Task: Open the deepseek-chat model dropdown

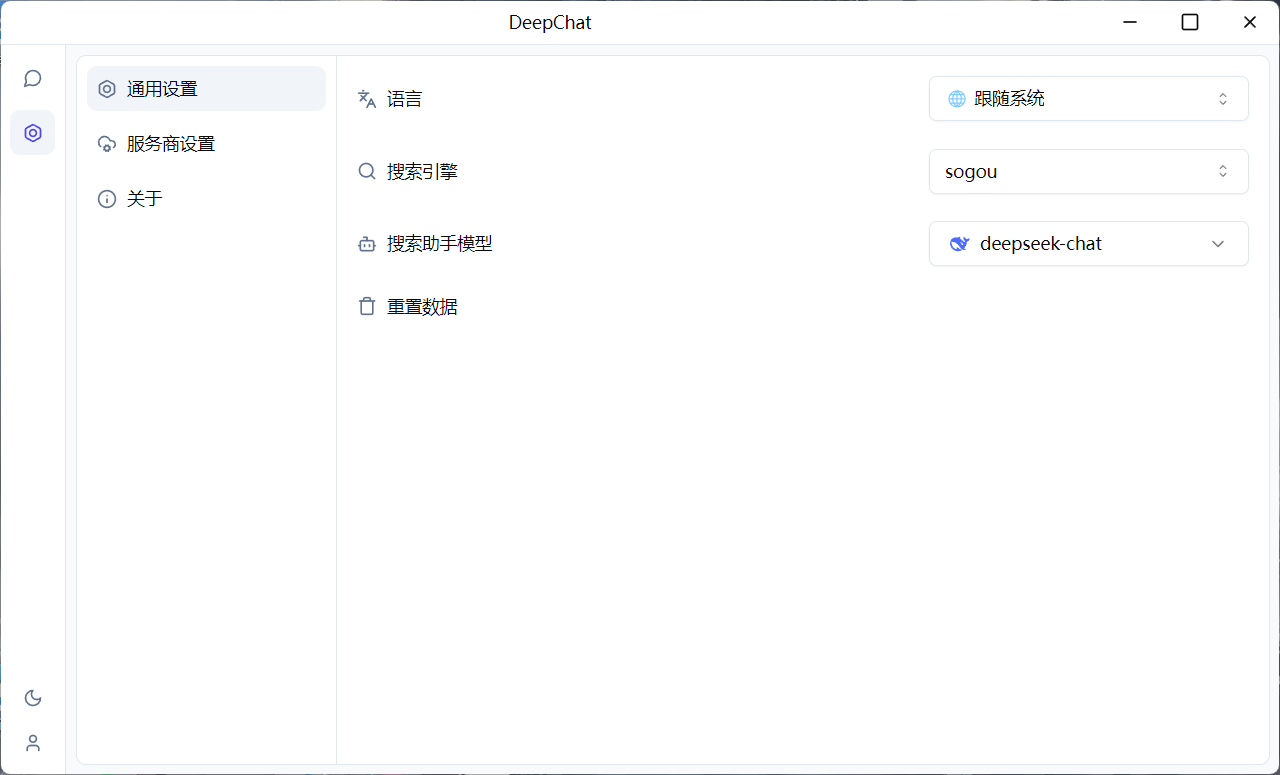Action: (x=1088, y=243)
